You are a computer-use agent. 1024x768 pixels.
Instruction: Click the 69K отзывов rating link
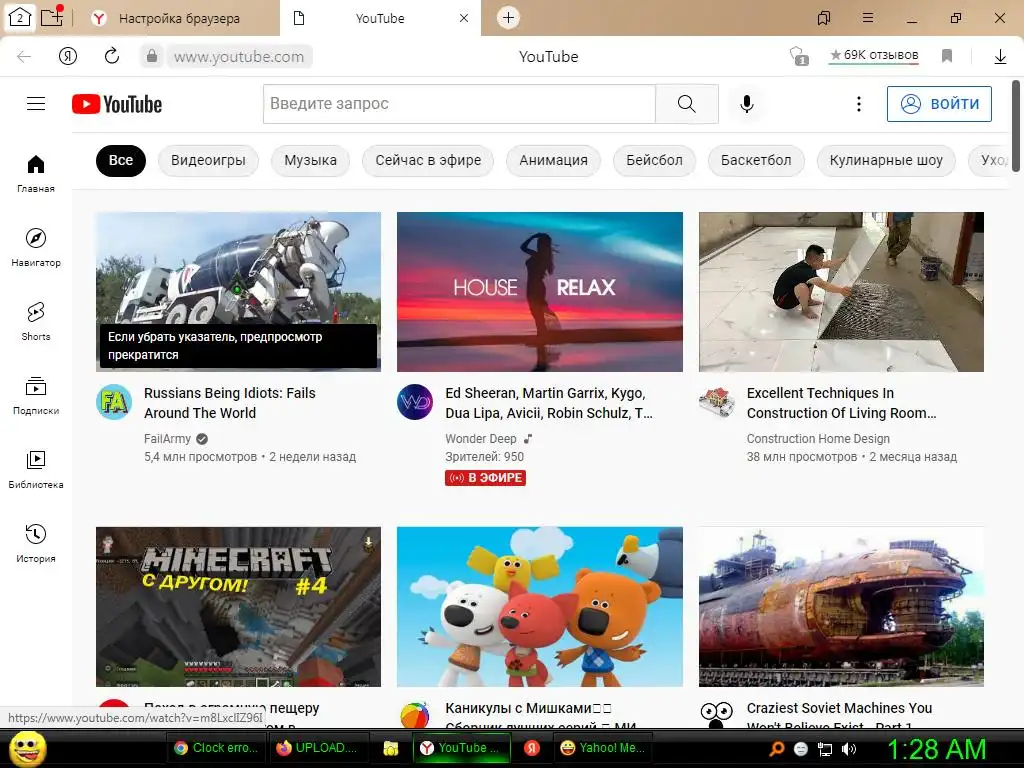point(874,56)
